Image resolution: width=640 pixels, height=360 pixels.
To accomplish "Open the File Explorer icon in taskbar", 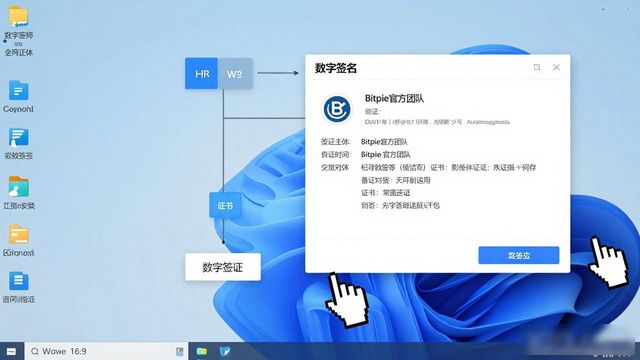I will (x=202, y=351).
